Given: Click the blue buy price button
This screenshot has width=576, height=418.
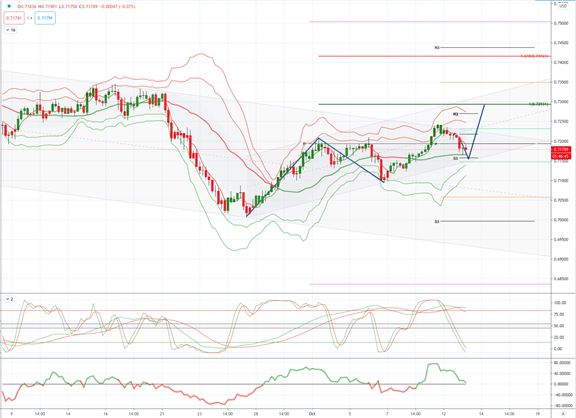Looking at the screenshot, I should (x=45, y=18).
